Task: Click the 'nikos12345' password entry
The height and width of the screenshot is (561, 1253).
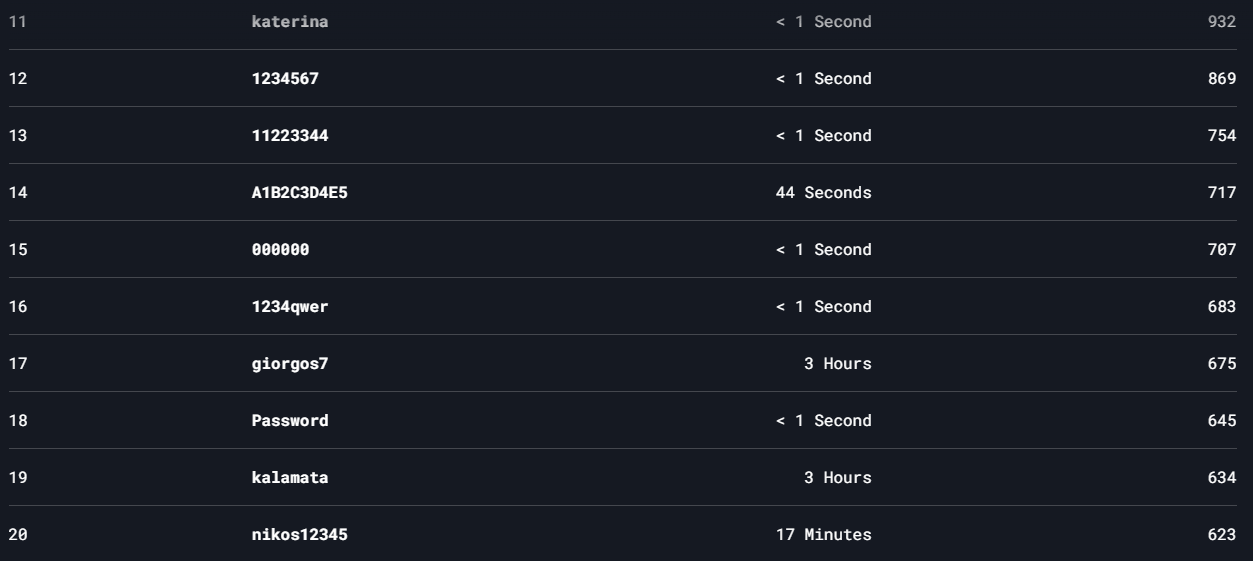Action: tap(299, 534)
